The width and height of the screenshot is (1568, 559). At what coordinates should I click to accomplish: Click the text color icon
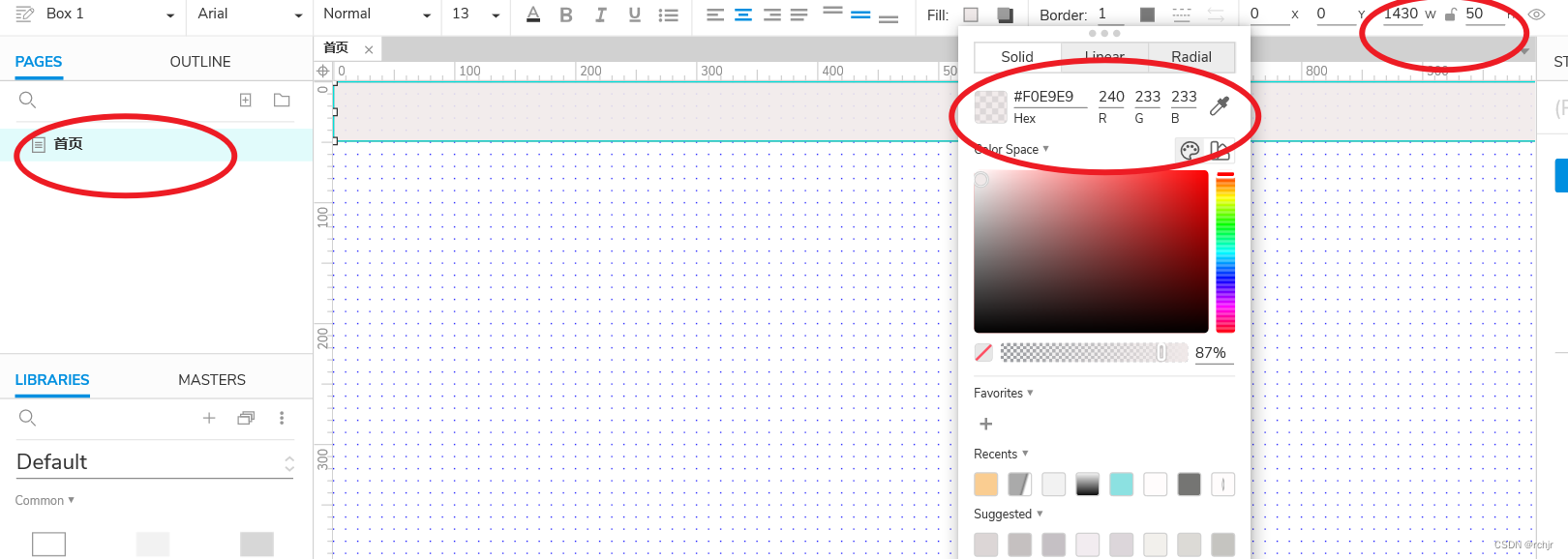click(x=533, y=15)
